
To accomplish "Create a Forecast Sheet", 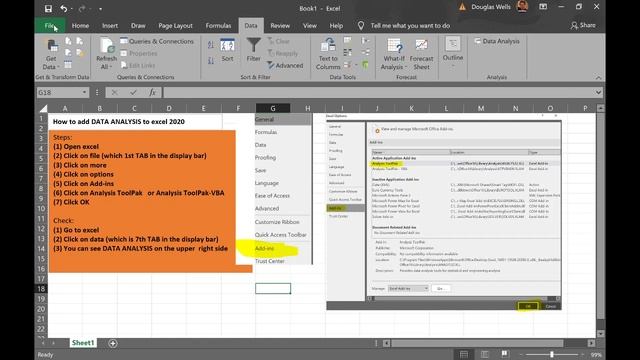I will [422, 54].
